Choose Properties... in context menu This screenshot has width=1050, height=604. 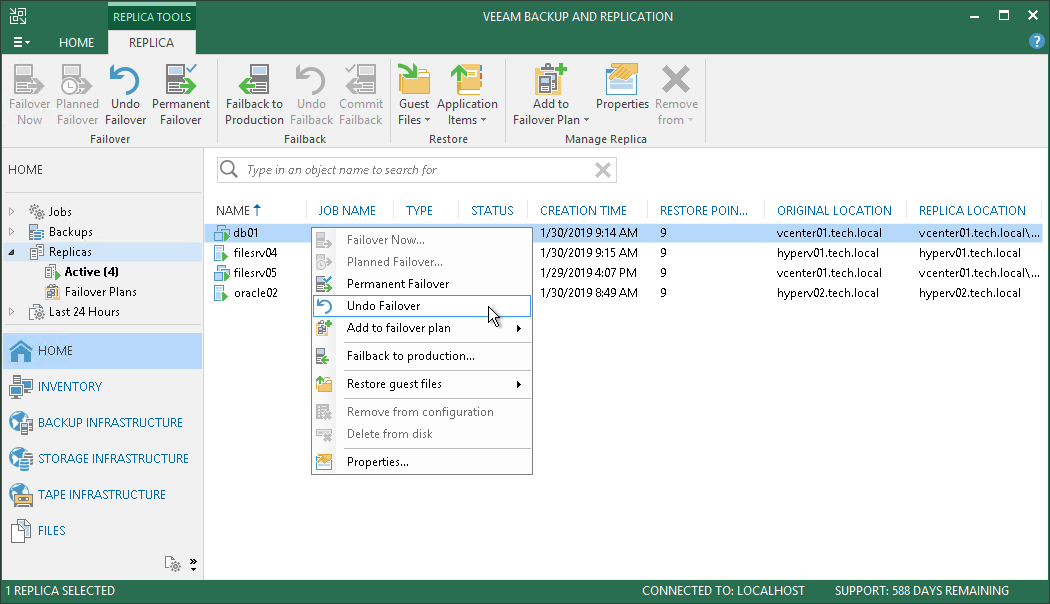pos(422,462)
